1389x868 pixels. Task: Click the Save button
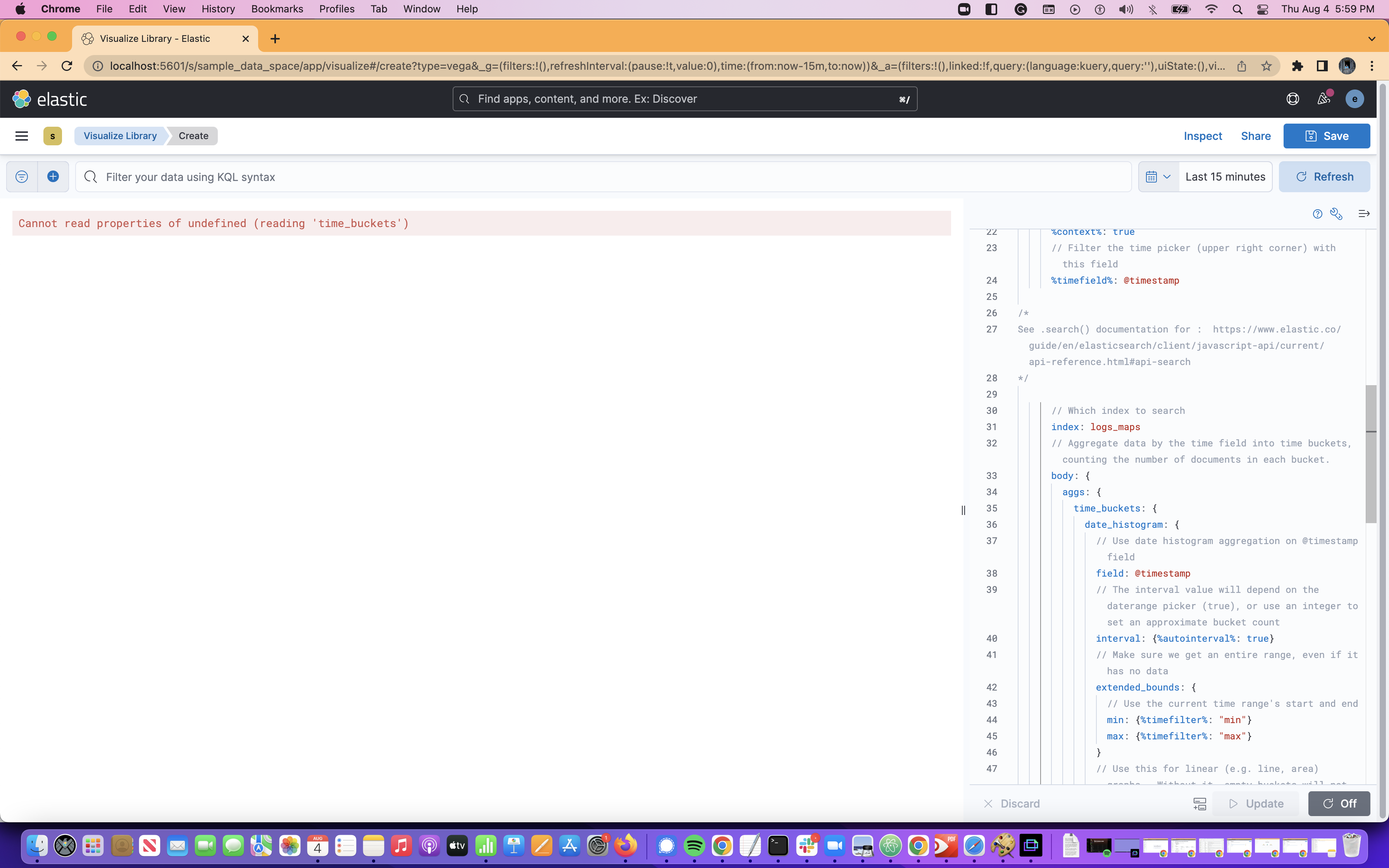pyautogui.click(x=1327, y=136)
